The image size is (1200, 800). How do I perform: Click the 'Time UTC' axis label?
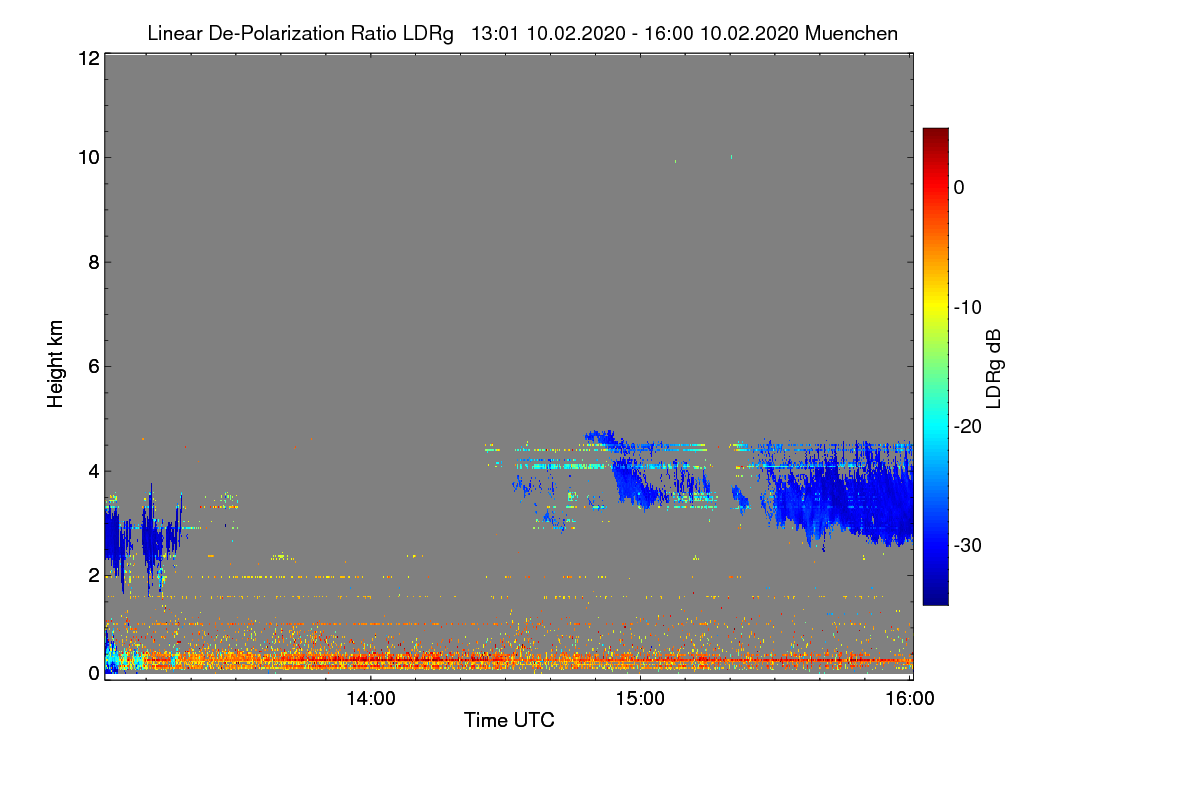point(509,720)
